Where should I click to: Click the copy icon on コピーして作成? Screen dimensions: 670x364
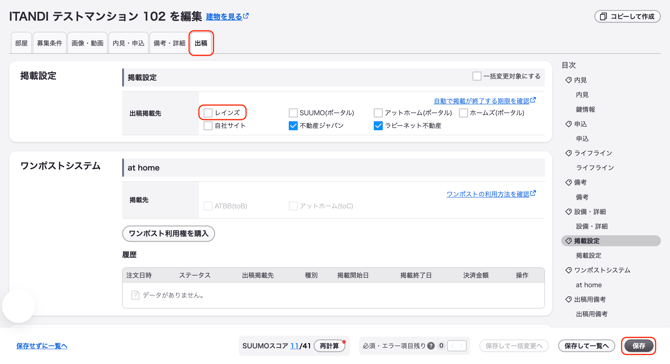[x=603, y=16]
